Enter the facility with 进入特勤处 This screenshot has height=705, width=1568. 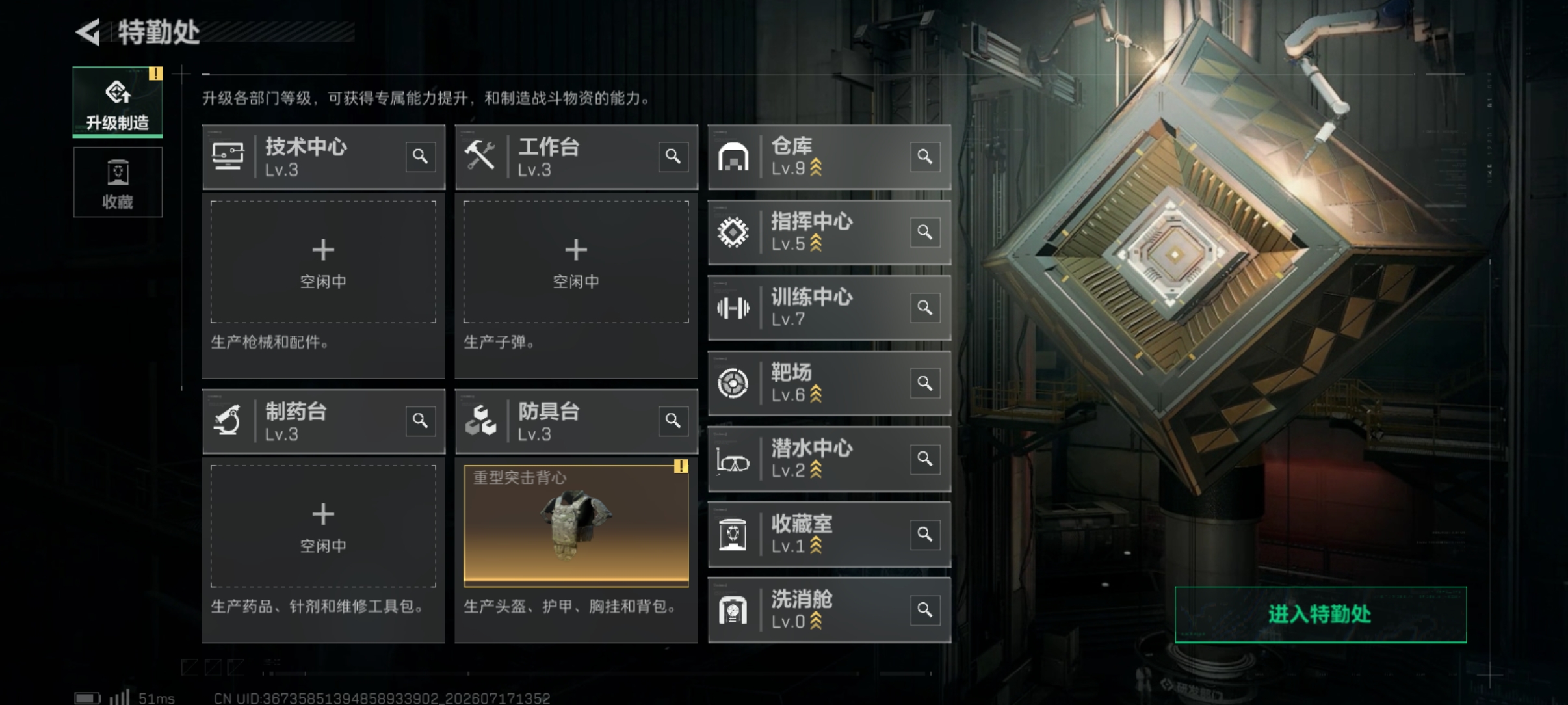(1320, 615)
